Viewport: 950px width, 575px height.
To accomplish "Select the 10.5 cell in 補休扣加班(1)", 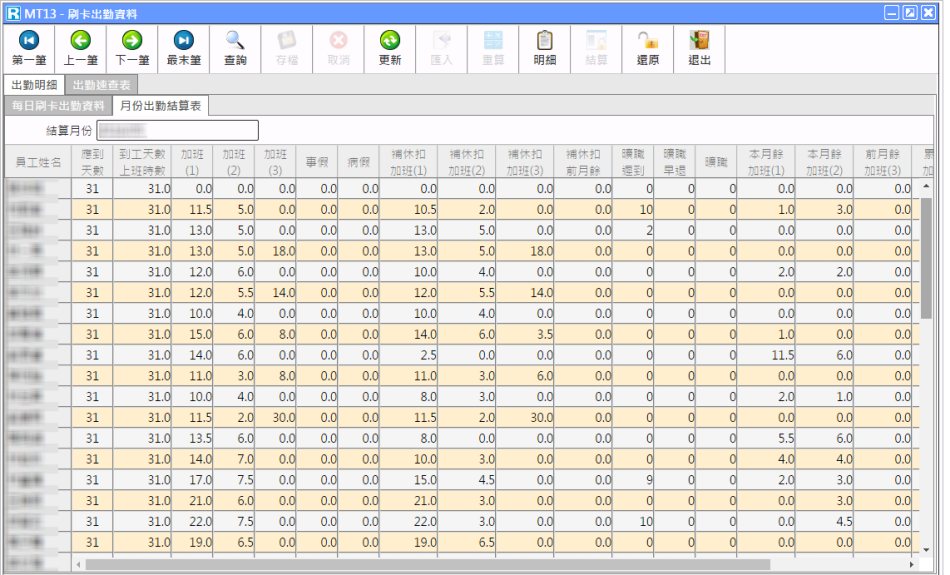I will click(408, 210).
